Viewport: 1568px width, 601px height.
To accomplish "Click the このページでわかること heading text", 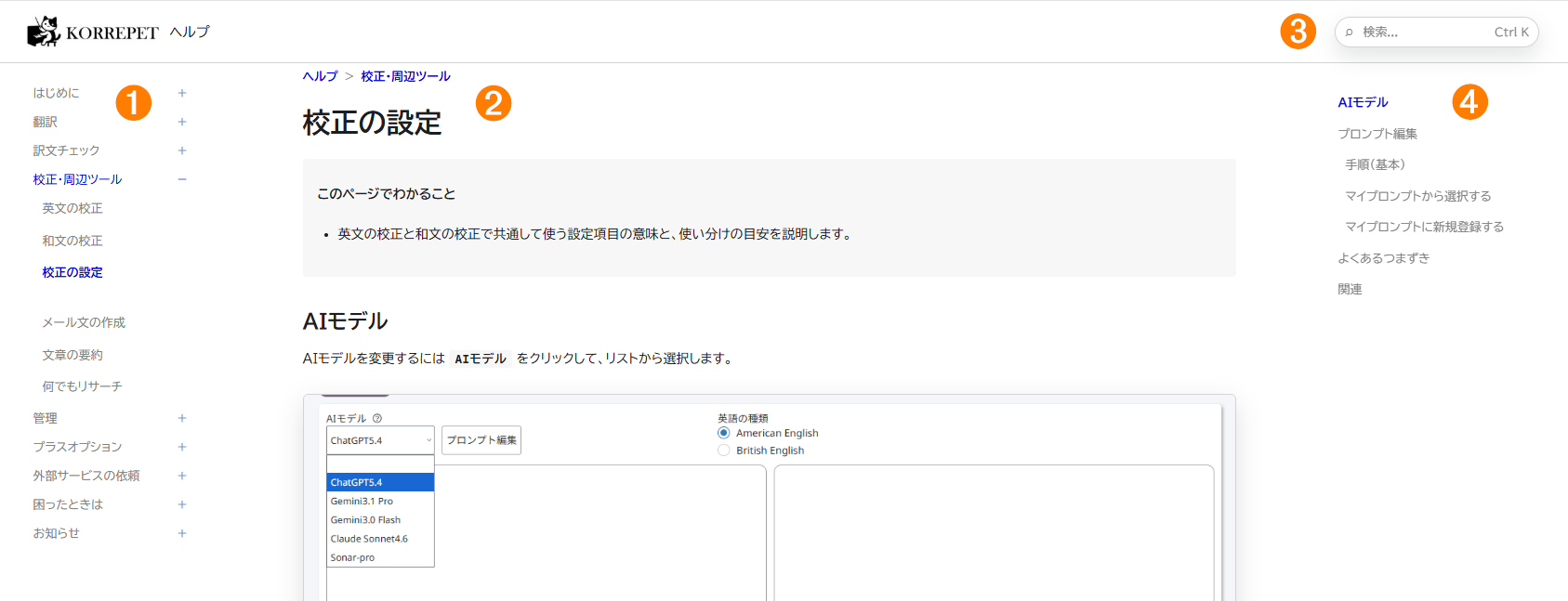I will point(387,193).
